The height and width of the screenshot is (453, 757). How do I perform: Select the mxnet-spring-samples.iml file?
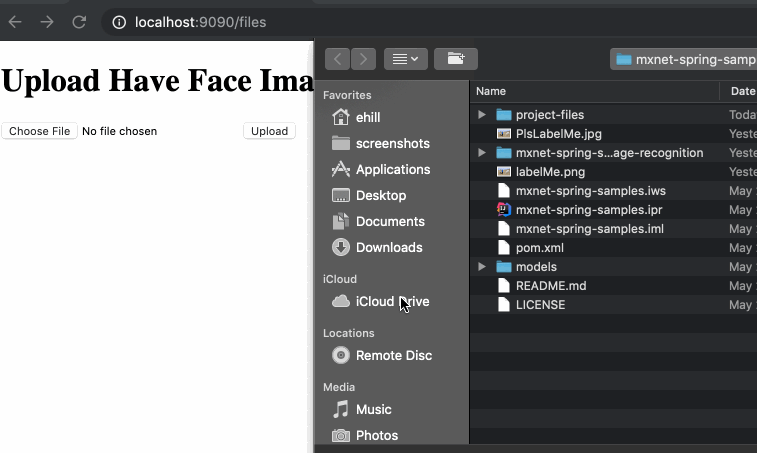coord(614,228)
